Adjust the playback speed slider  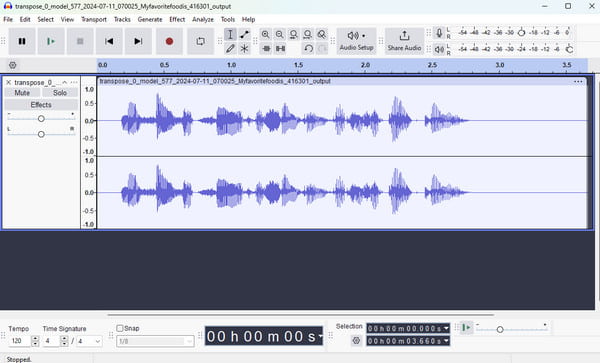click(x=500, y=329)
